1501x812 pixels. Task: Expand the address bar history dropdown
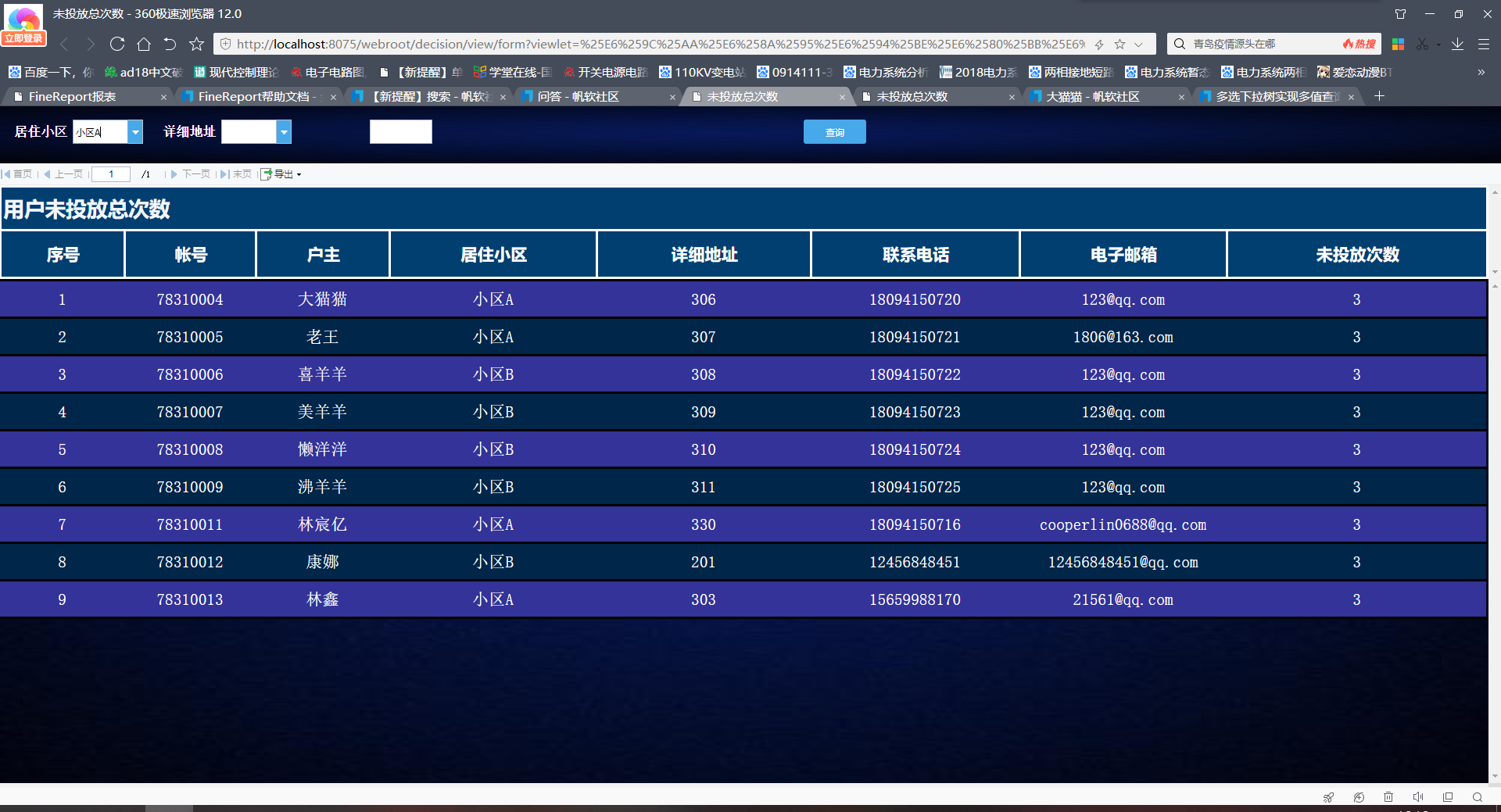[x=1139, y=45]
